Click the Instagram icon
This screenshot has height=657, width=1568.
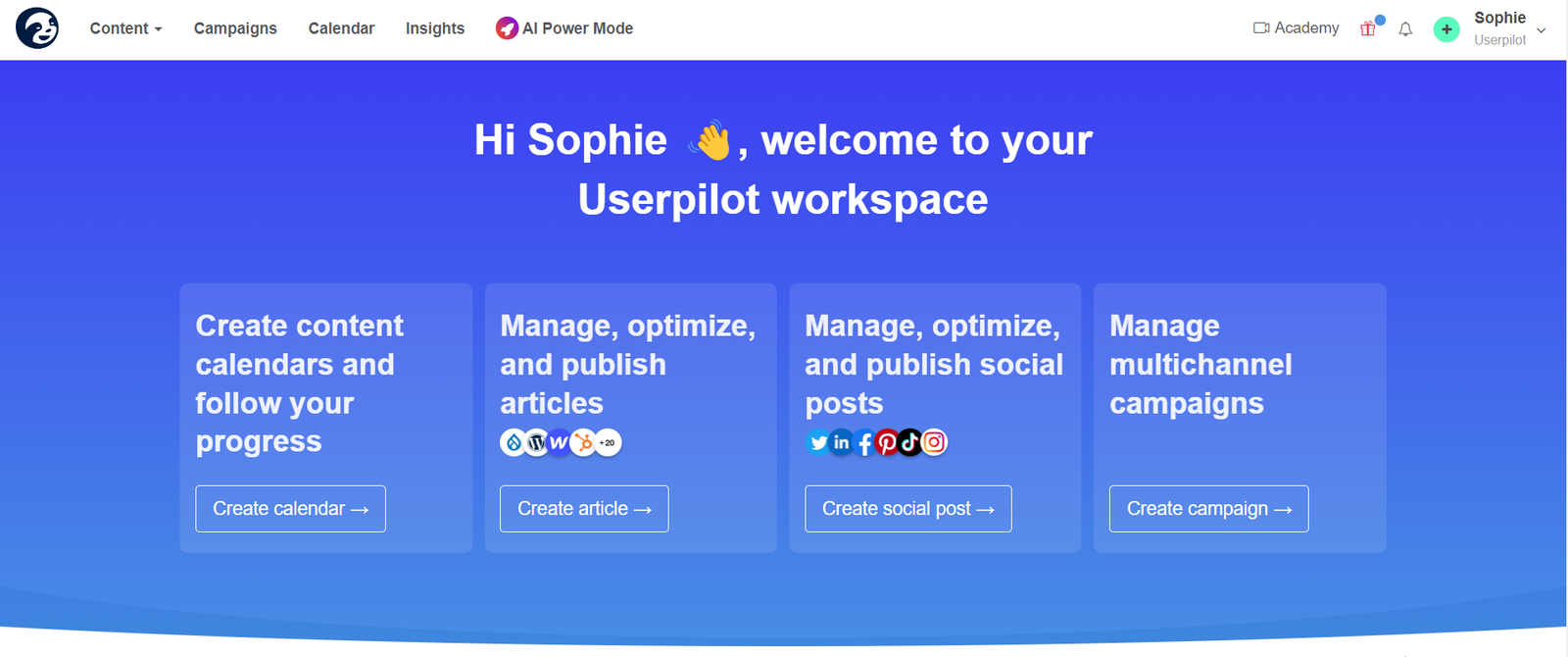(x=934, y=442)
